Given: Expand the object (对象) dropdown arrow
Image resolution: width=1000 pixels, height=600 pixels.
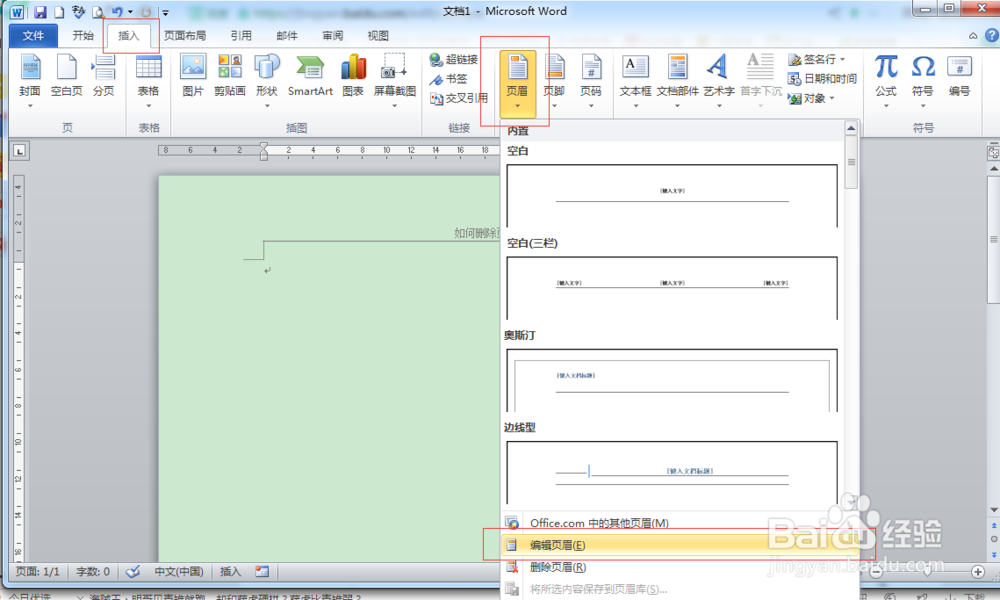Looking at the screenshot, I should coord(832,98).
